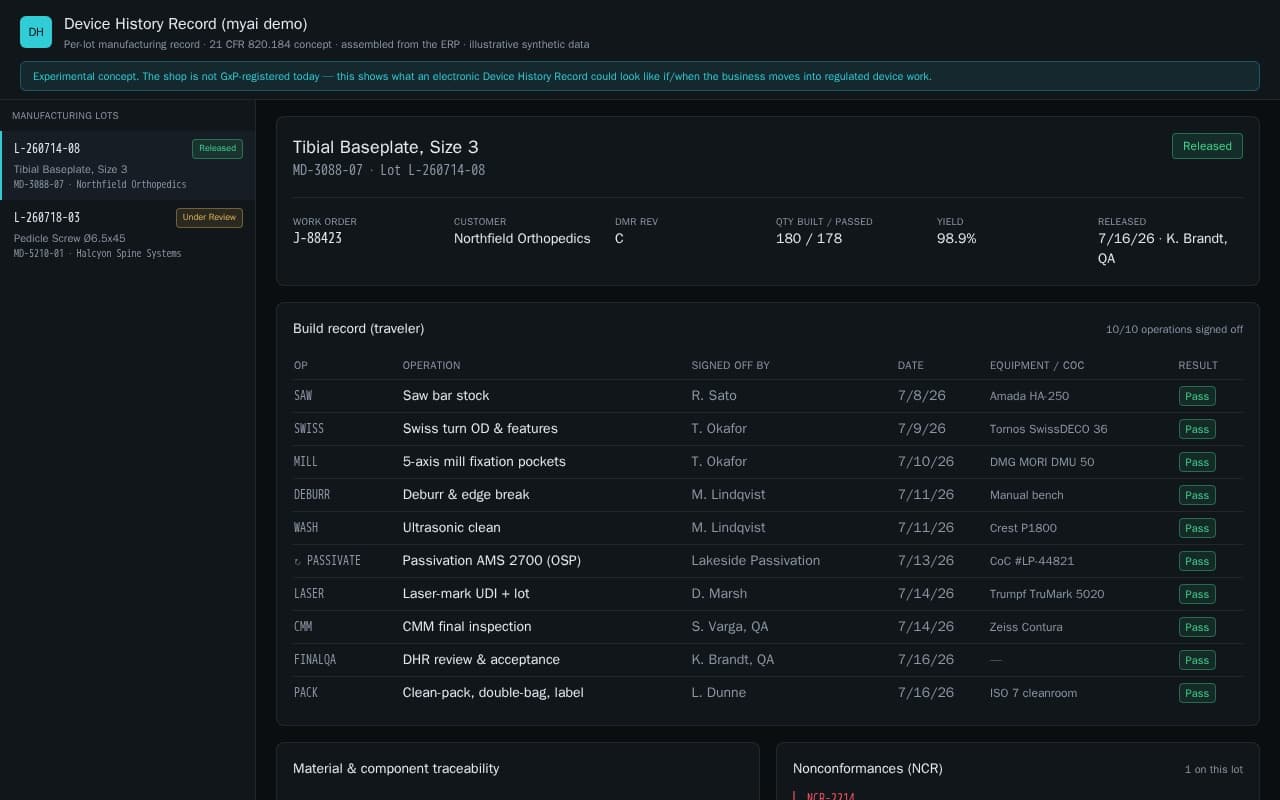Click the "1 on this lot" count
This screenshot has width=1280, height=800.
(1214, 769)
